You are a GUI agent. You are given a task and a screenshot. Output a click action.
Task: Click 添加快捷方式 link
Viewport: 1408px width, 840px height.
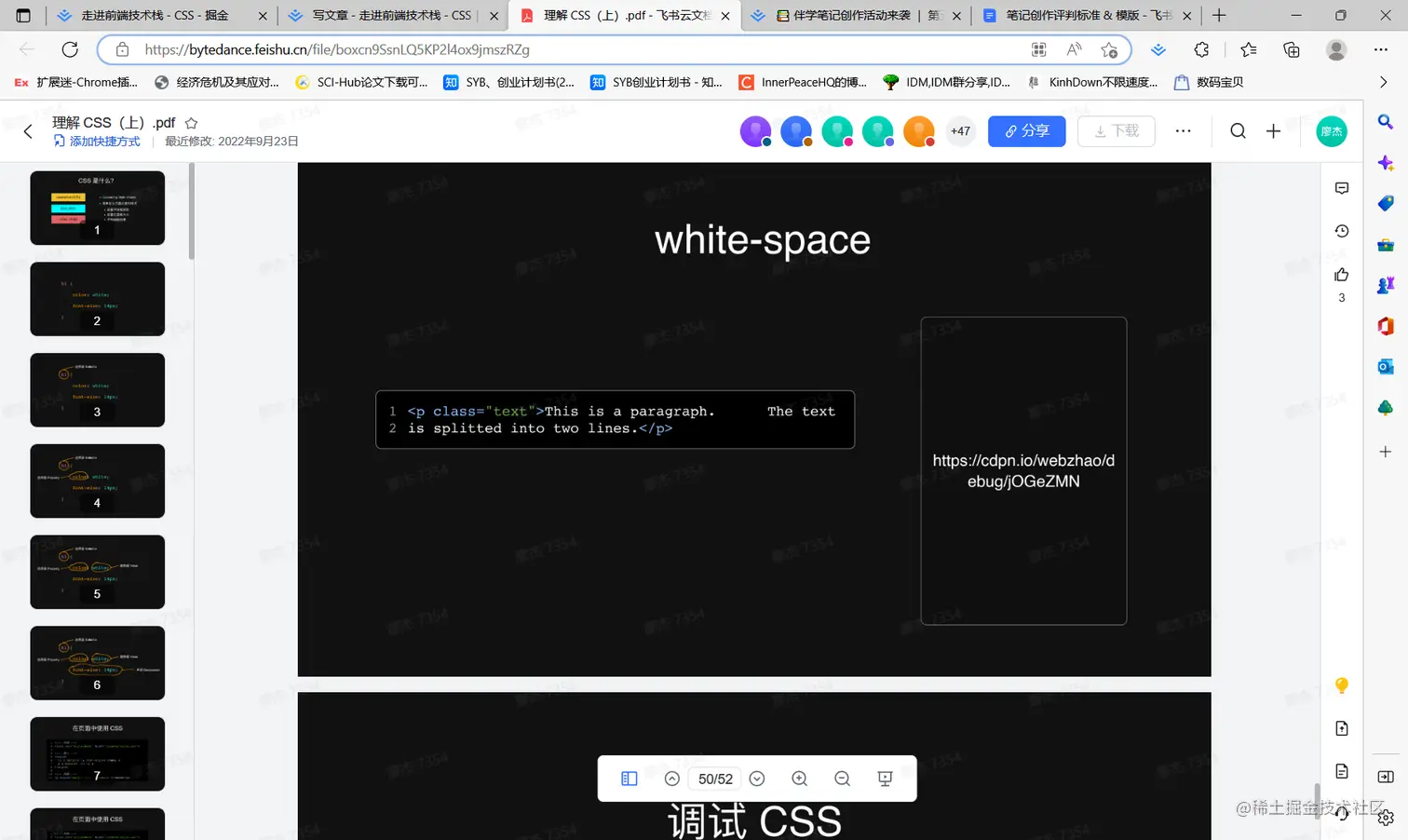[97, 142]
